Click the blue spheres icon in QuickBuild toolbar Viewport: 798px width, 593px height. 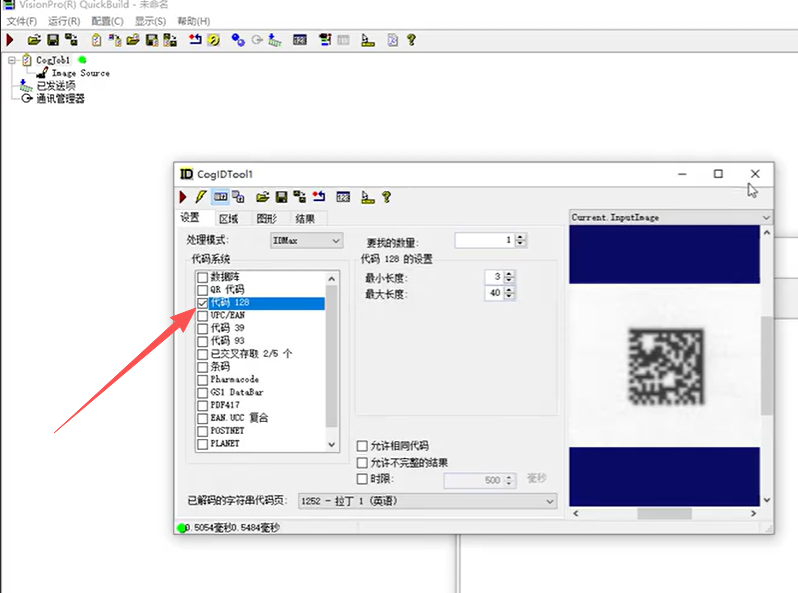tap(238, 40)
